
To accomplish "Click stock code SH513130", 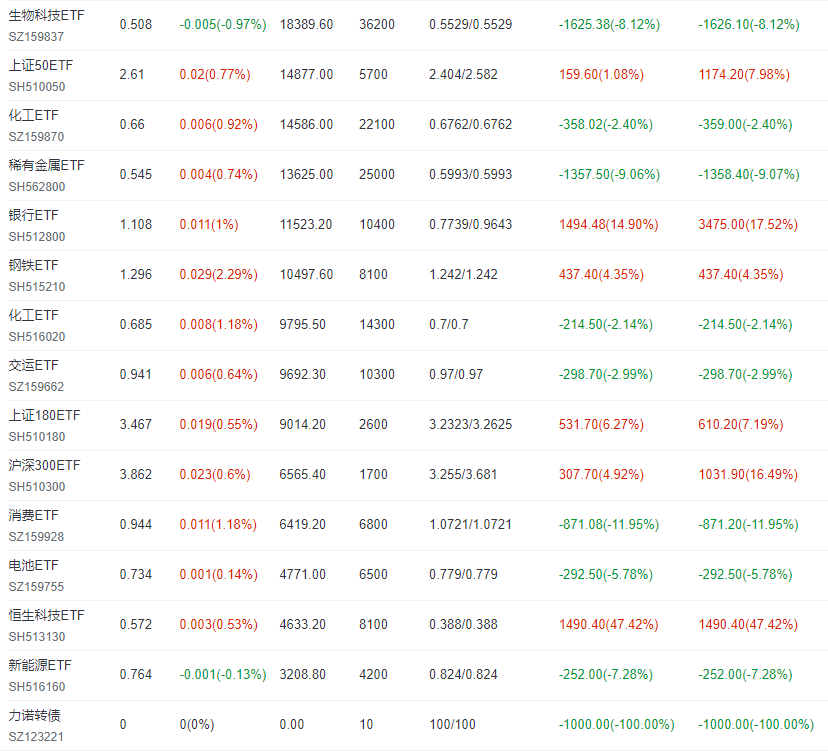I will (x=37, y=637).
